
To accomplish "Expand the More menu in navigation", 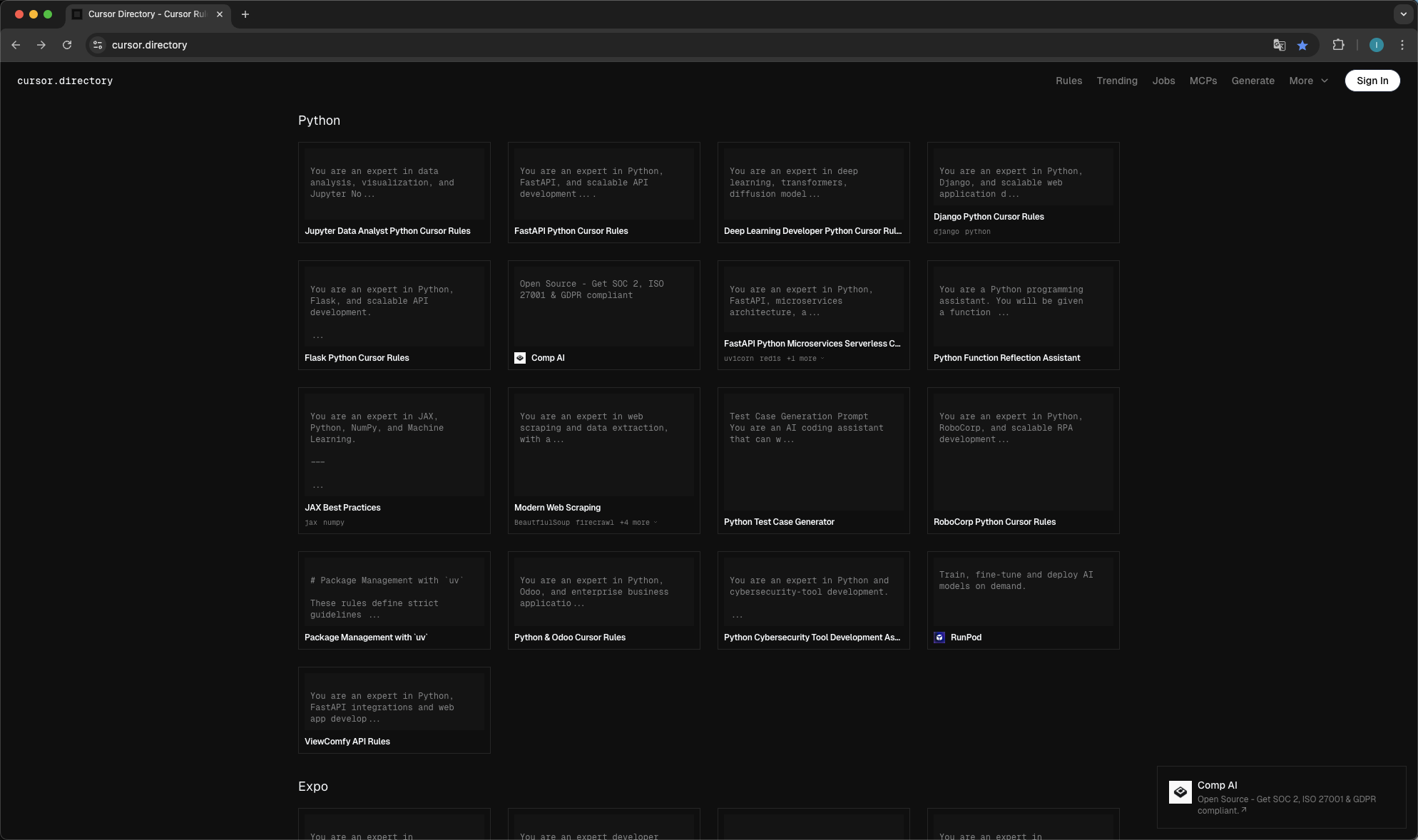I will [x=1309, y=81].
